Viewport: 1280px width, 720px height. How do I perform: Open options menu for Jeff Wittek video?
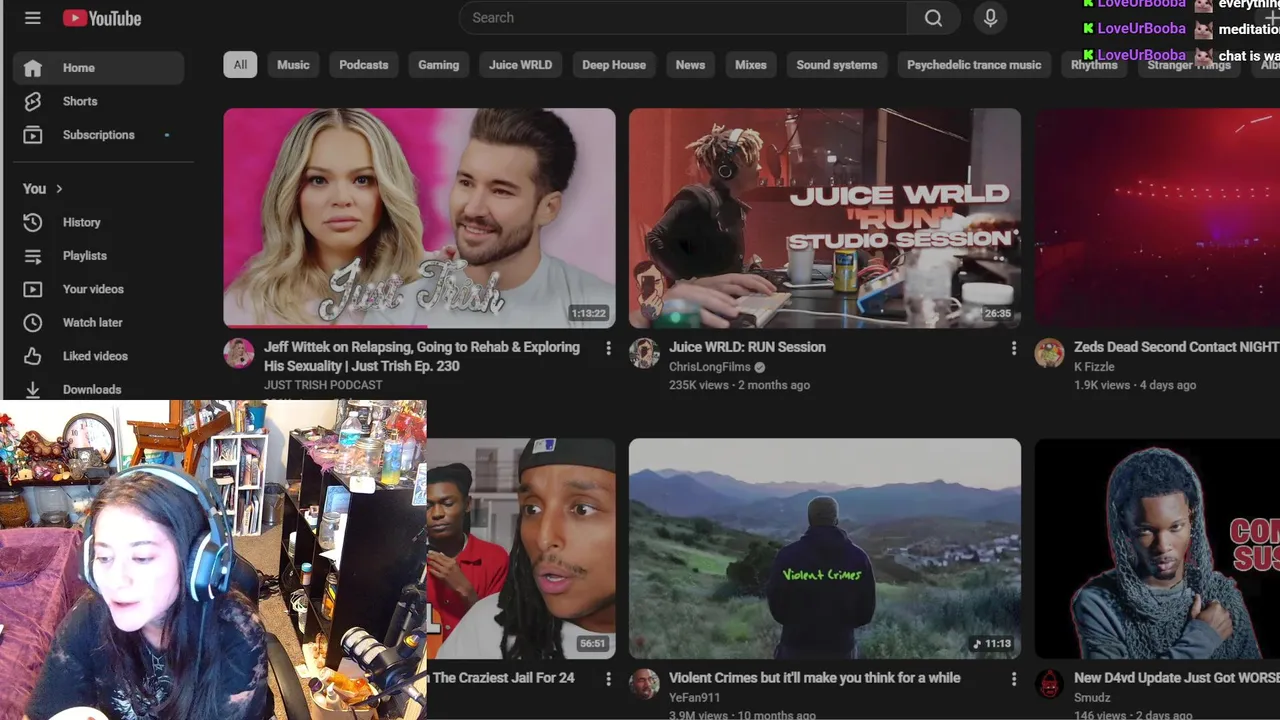[x=608, y=348]
